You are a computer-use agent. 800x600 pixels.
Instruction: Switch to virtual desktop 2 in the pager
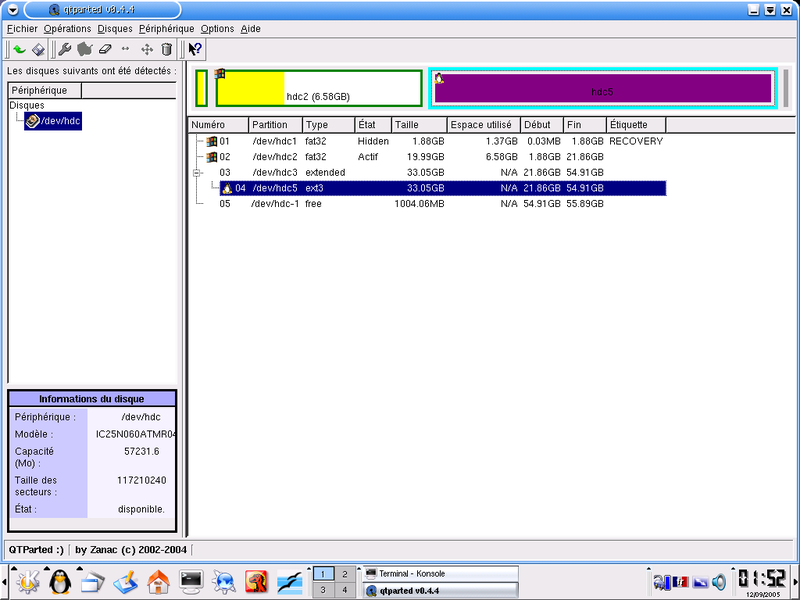pos(345,574)
